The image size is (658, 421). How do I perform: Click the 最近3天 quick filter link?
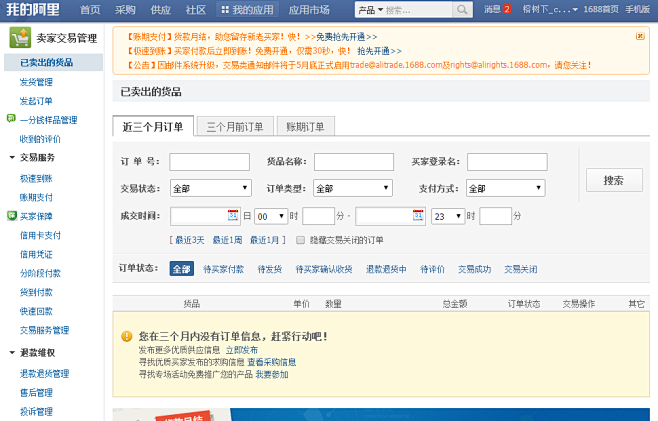[189, 240]
